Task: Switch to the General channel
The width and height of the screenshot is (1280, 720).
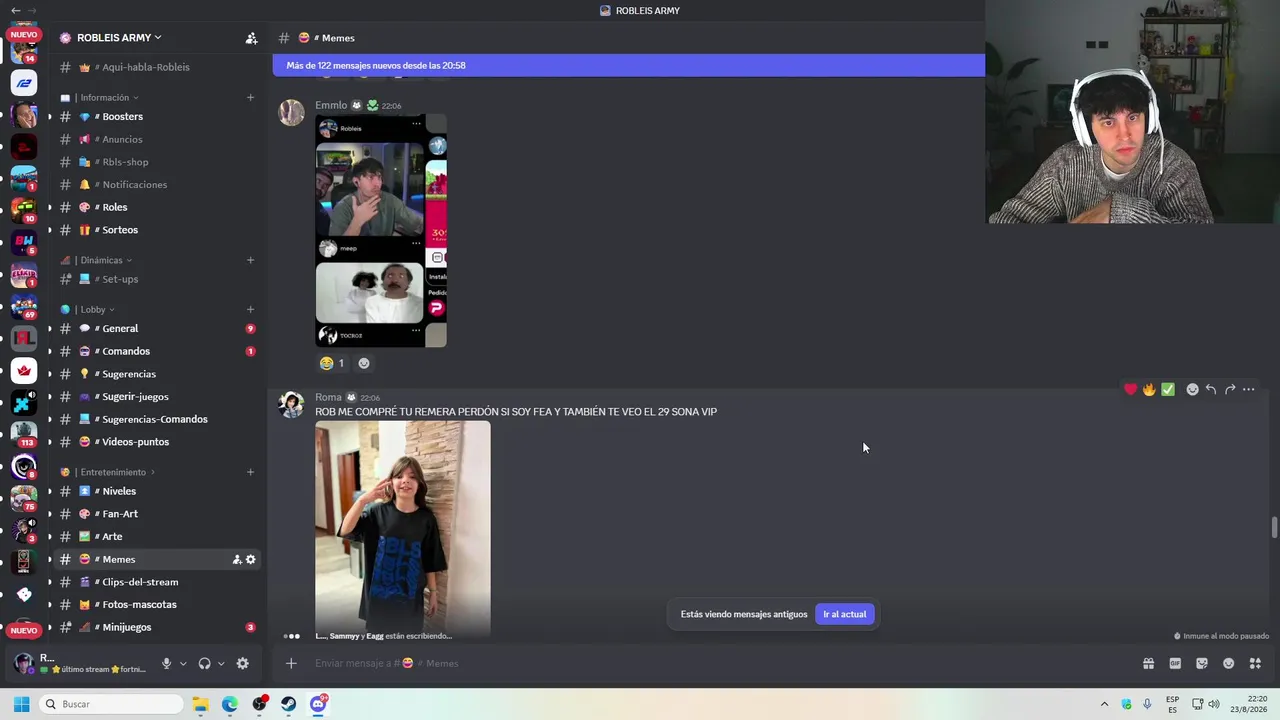Action: click(155, 328)
